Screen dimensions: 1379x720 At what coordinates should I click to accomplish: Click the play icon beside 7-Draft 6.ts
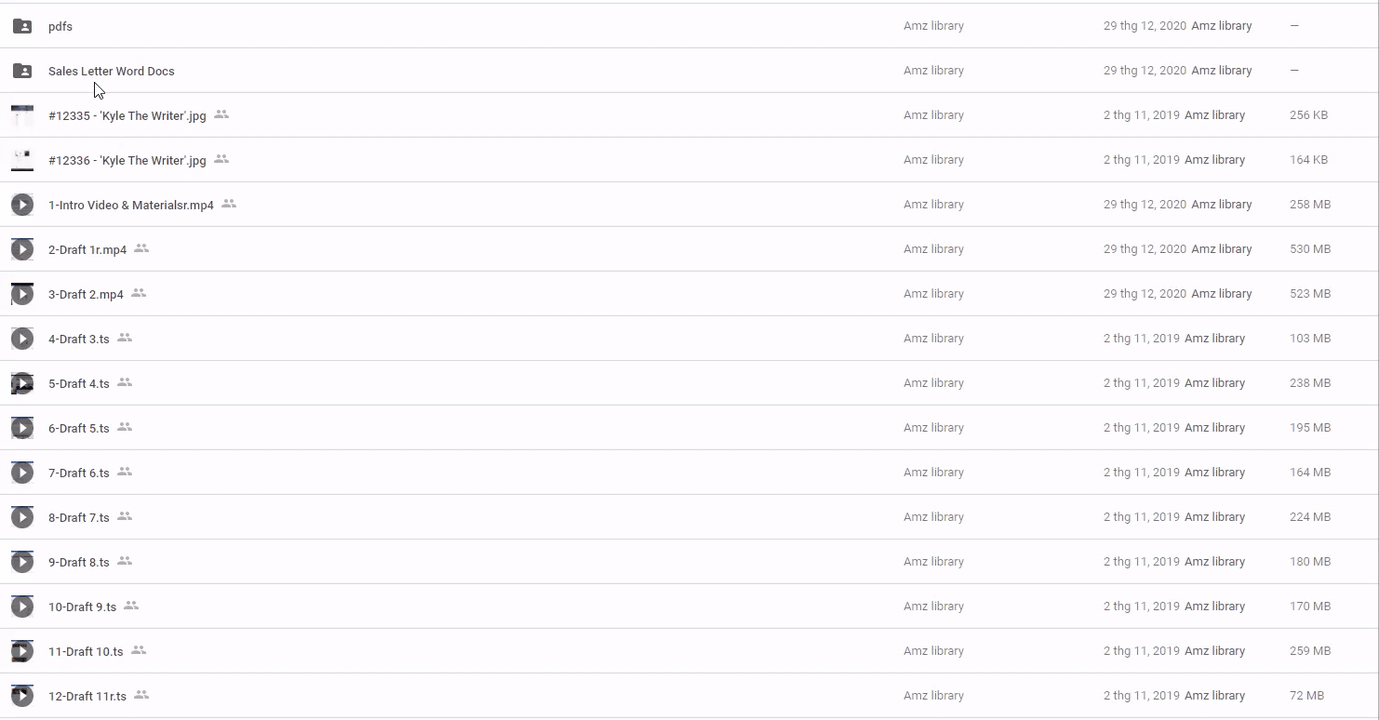(22, 473)
